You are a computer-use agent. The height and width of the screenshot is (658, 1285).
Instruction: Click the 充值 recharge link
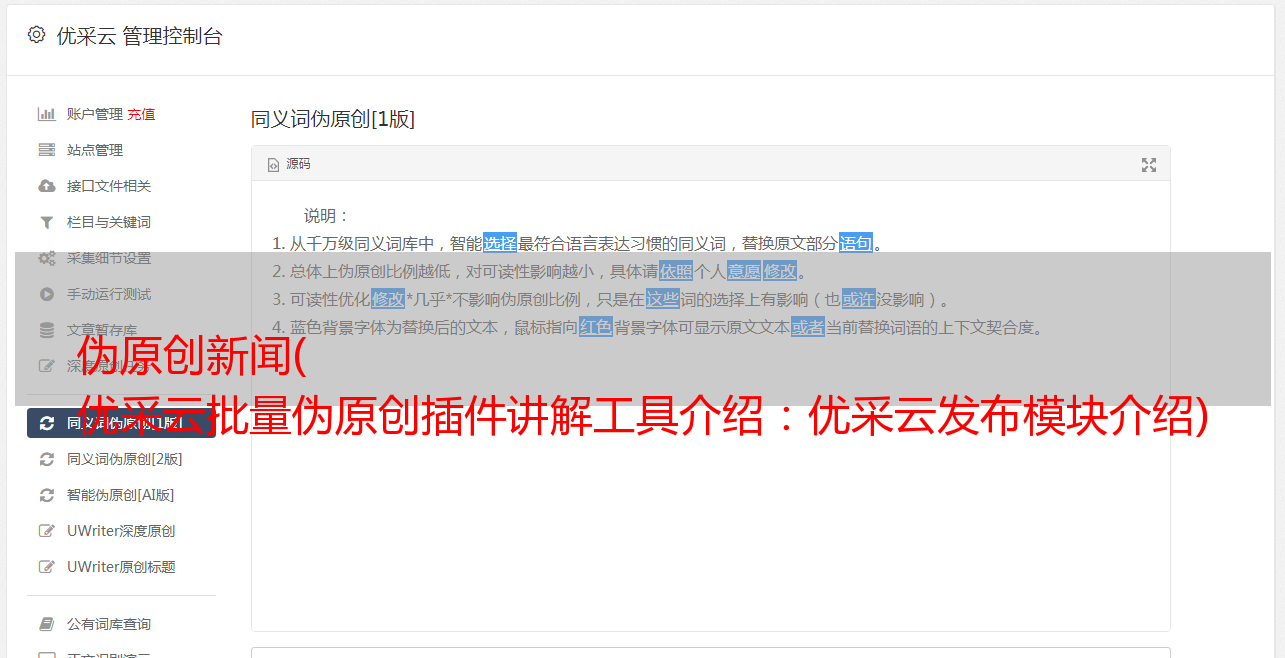point(141,114)
